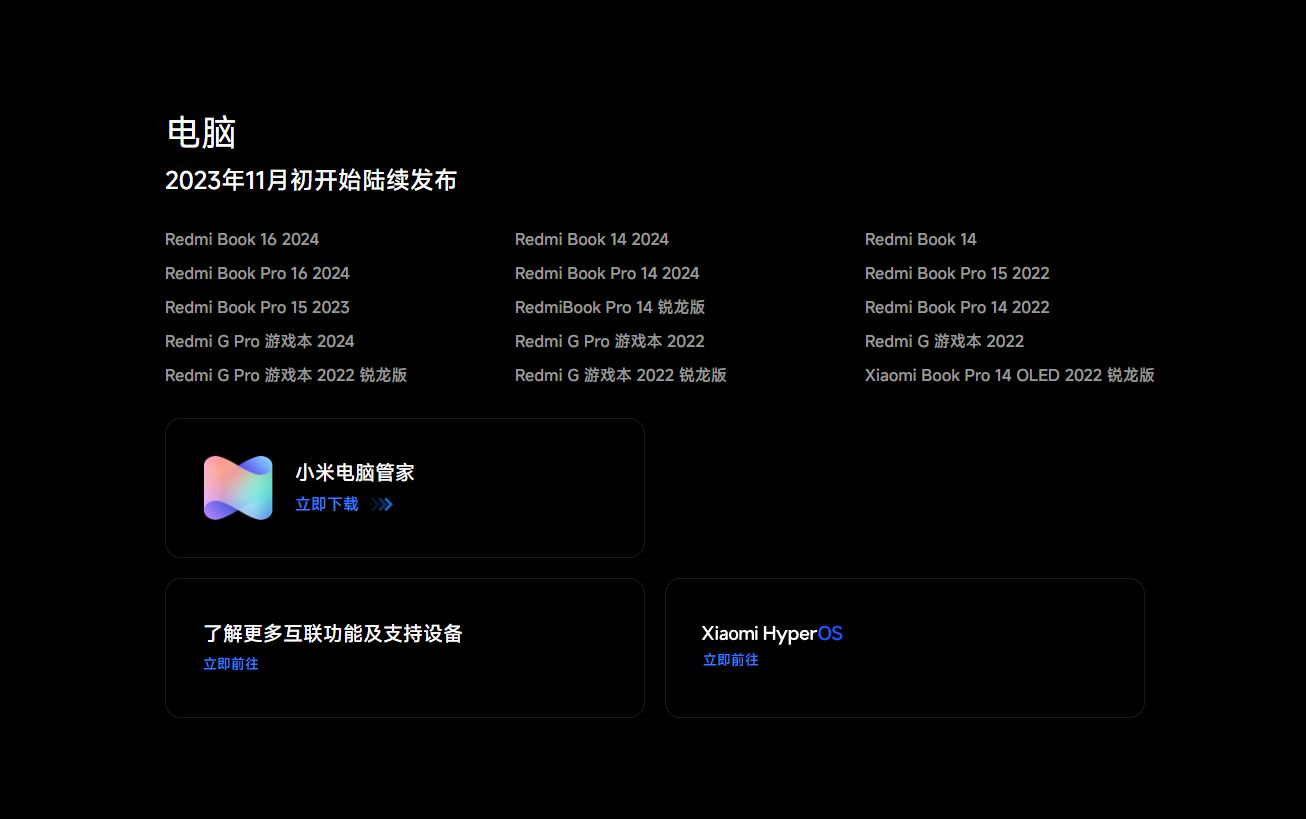Open 立即前往 under 了解更多互联功能及支持设备
1306x819 pixels.
231,664
